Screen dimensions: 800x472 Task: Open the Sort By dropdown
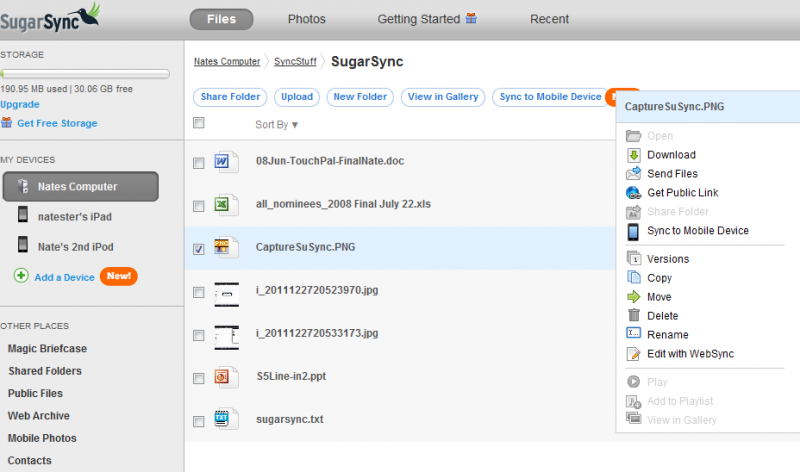[277, 125]
